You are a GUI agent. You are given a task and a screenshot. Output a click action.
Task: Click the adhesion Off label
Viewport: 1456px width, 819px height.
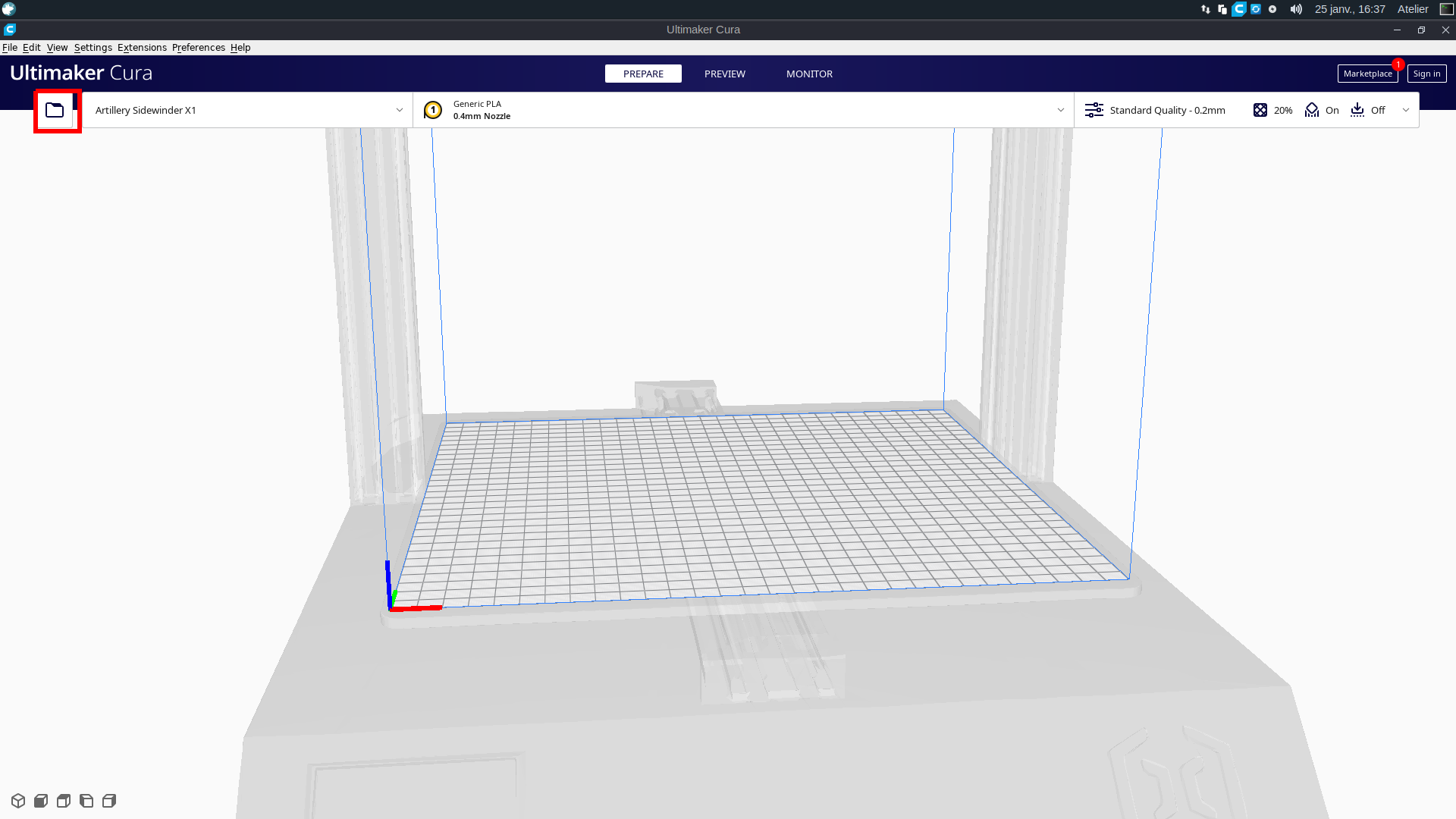tap(1378, 110)
